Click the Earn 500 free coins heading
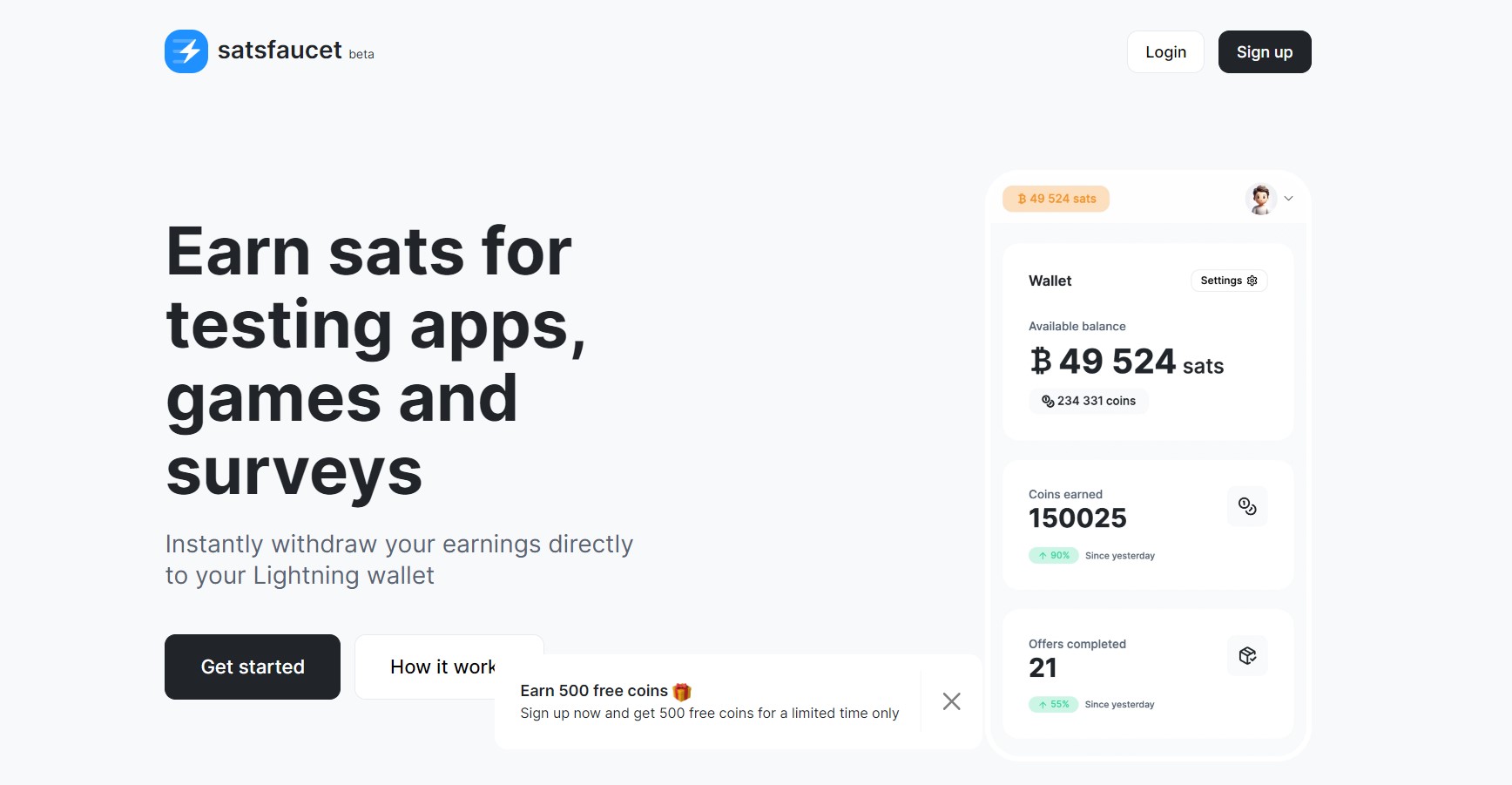 [x=594, y=691]
